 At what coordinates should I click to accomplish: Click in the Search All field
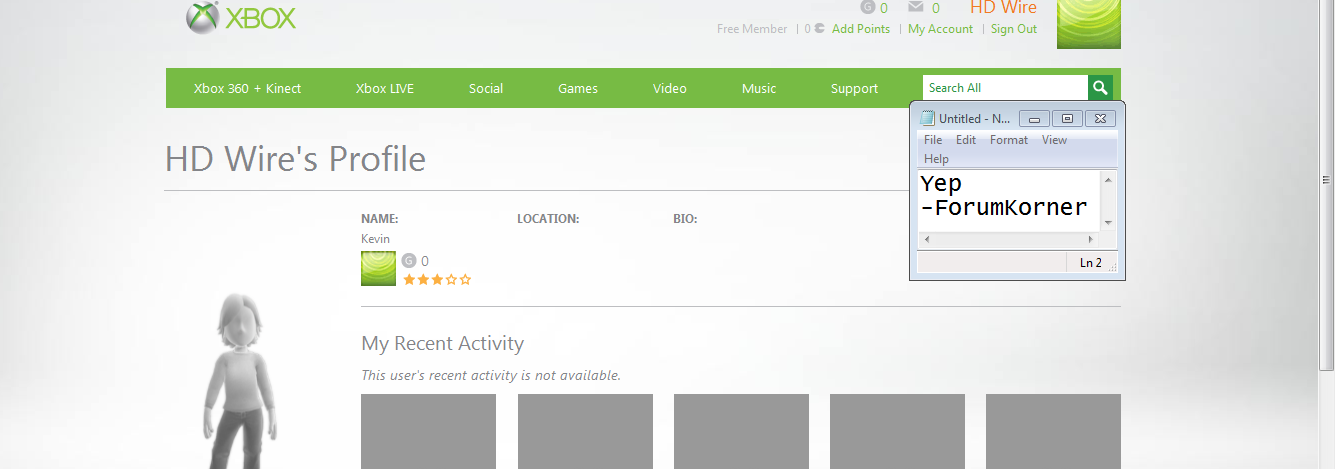click(x=1005, y=88)
